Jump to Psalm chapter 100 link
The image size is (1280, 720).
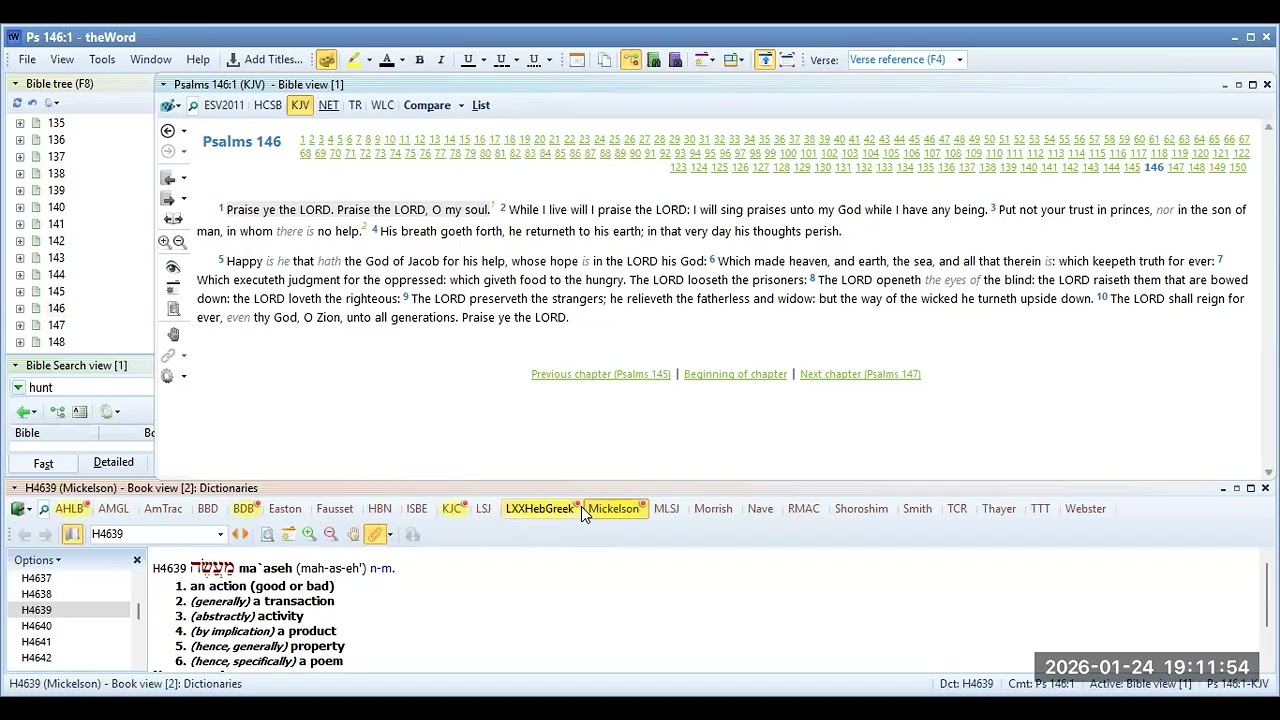coord(788,154)
